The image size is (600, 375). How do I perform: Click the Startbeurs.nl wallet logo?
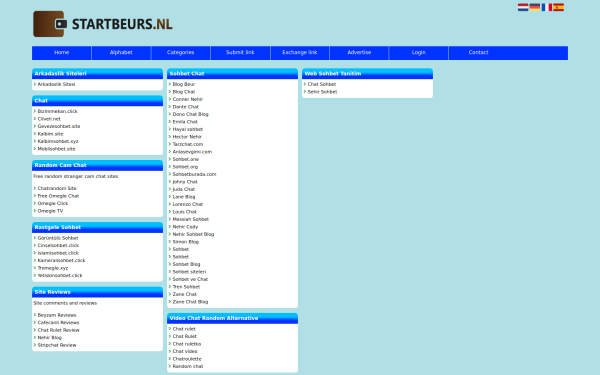(x=103, y=24)
